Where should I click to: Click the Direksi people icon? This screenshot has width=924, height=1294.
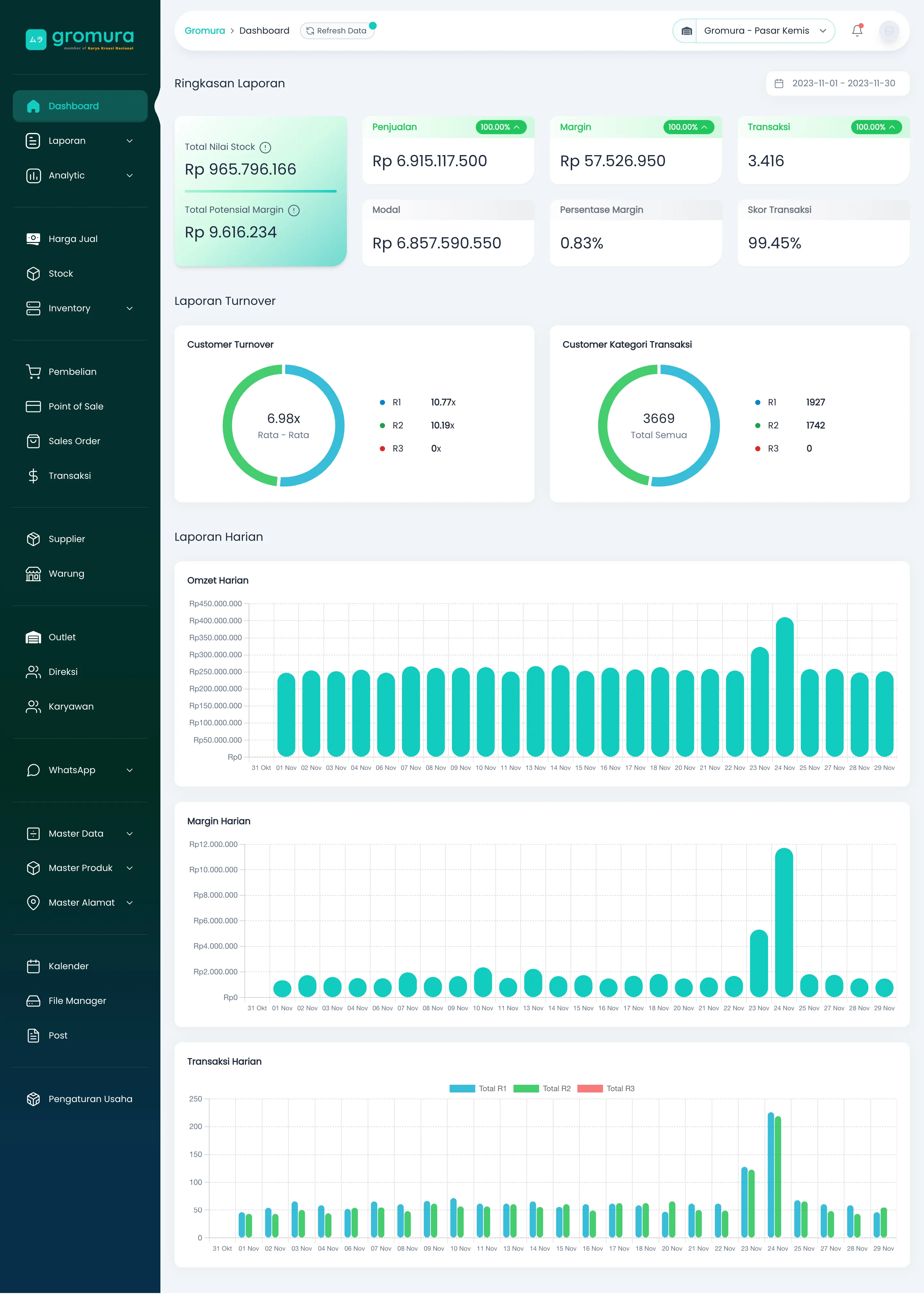pos(33,673)
